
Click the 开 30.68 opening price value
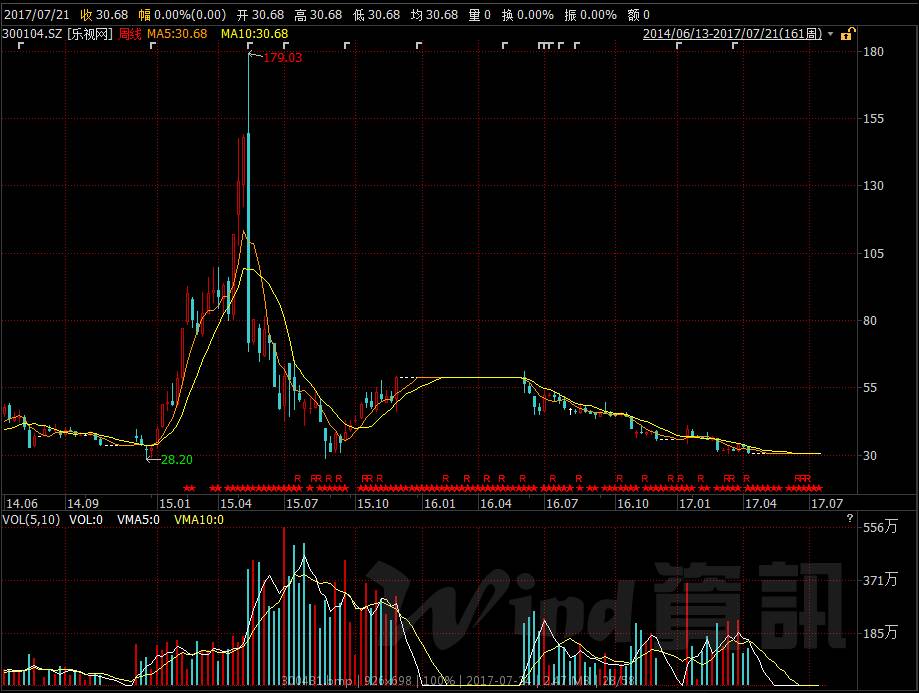click(260, 15)
